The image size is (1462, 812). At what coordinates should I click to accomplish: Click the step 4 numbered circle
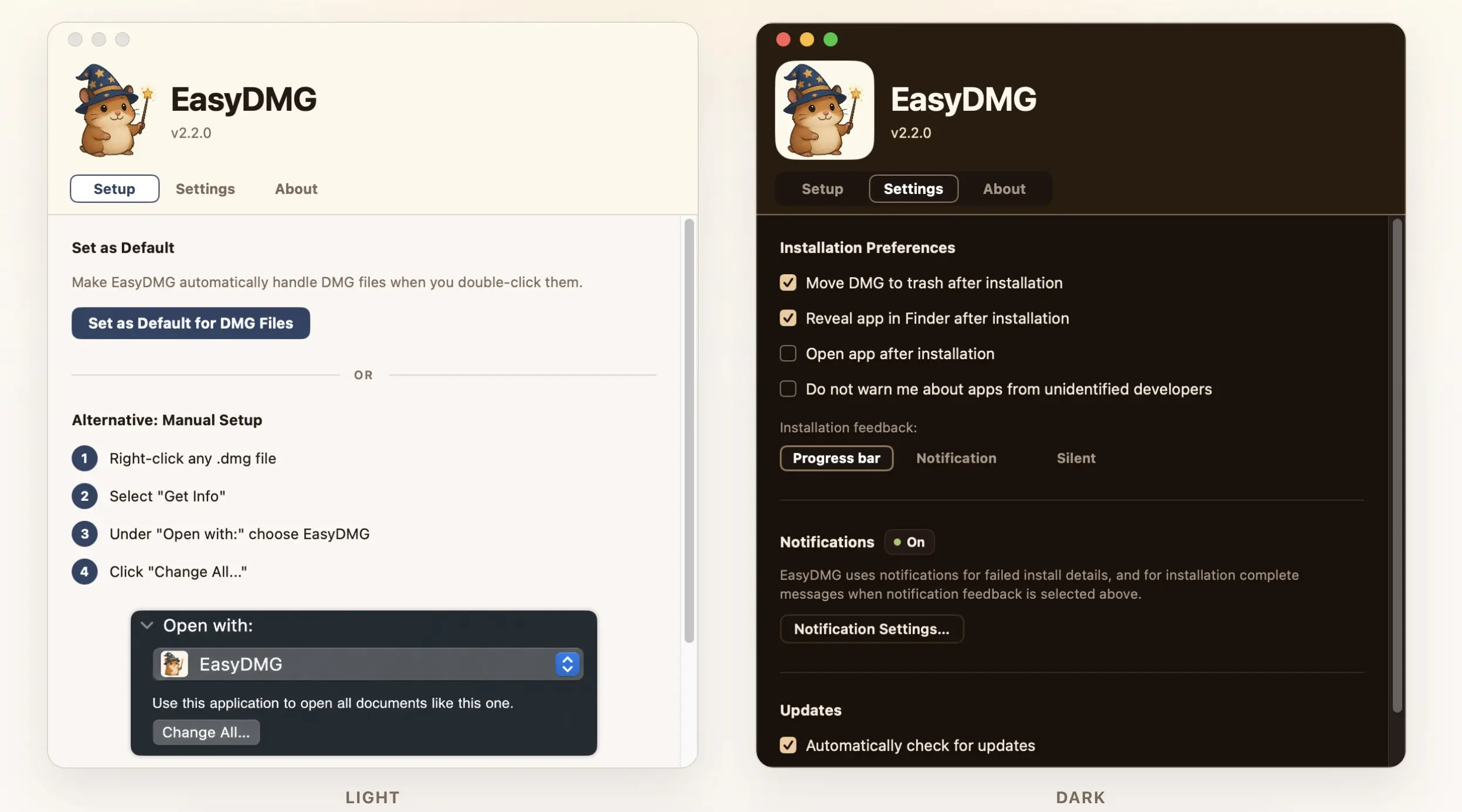[84, 572]
